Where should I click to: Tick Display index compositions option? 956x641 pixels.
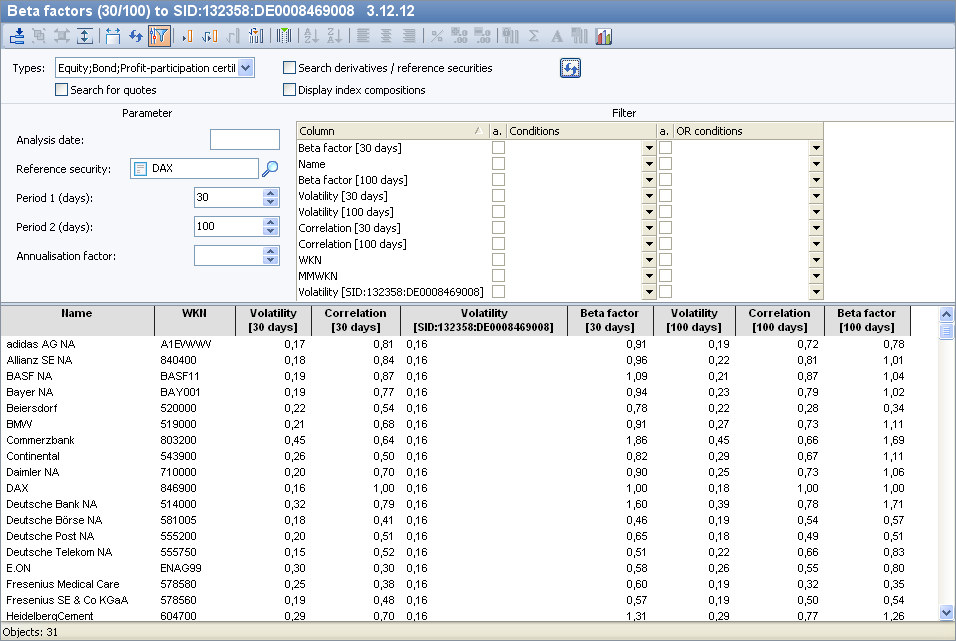tap(290, 90)
